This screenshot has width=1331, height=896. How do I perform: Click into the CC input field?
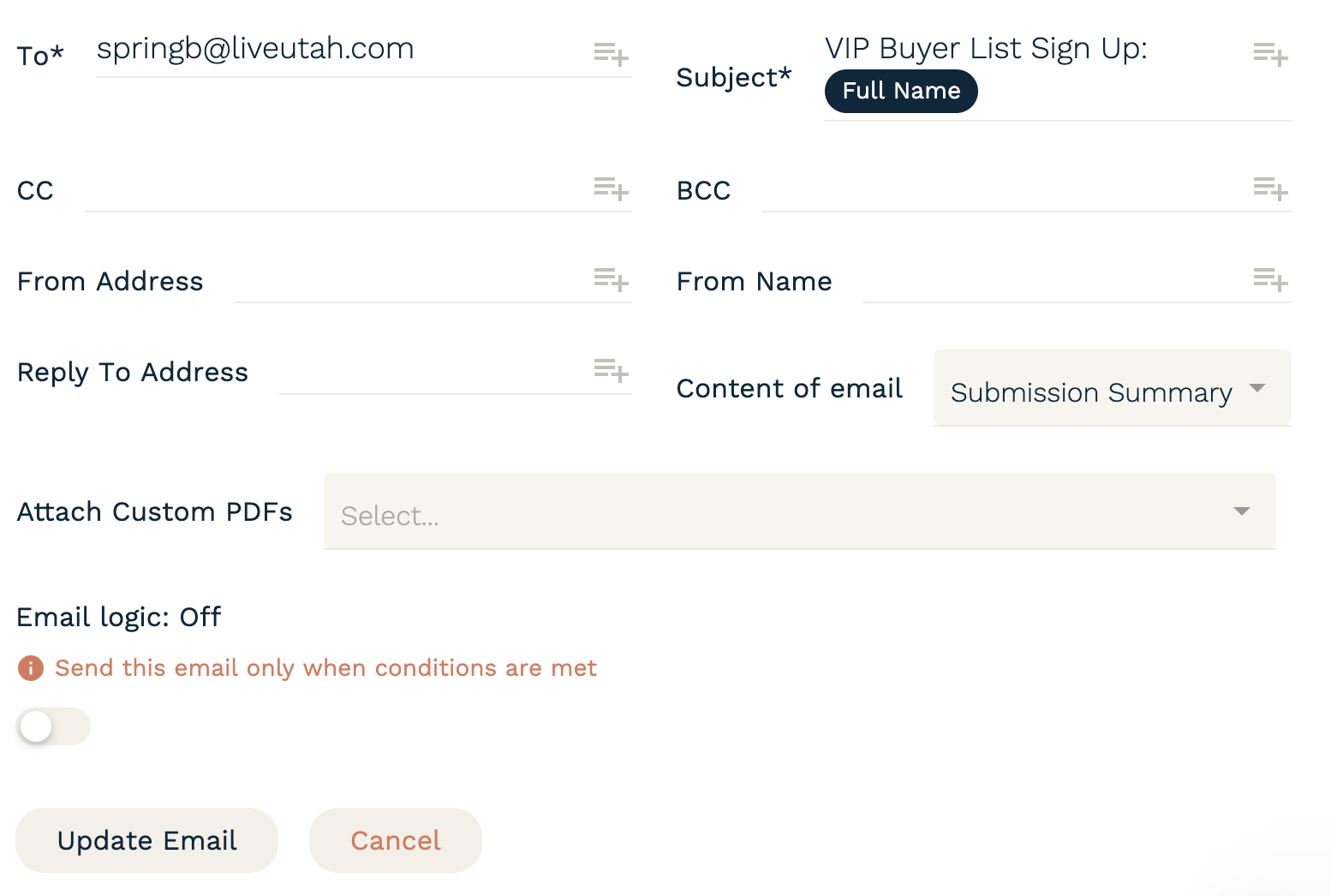(x=338, y=190)
